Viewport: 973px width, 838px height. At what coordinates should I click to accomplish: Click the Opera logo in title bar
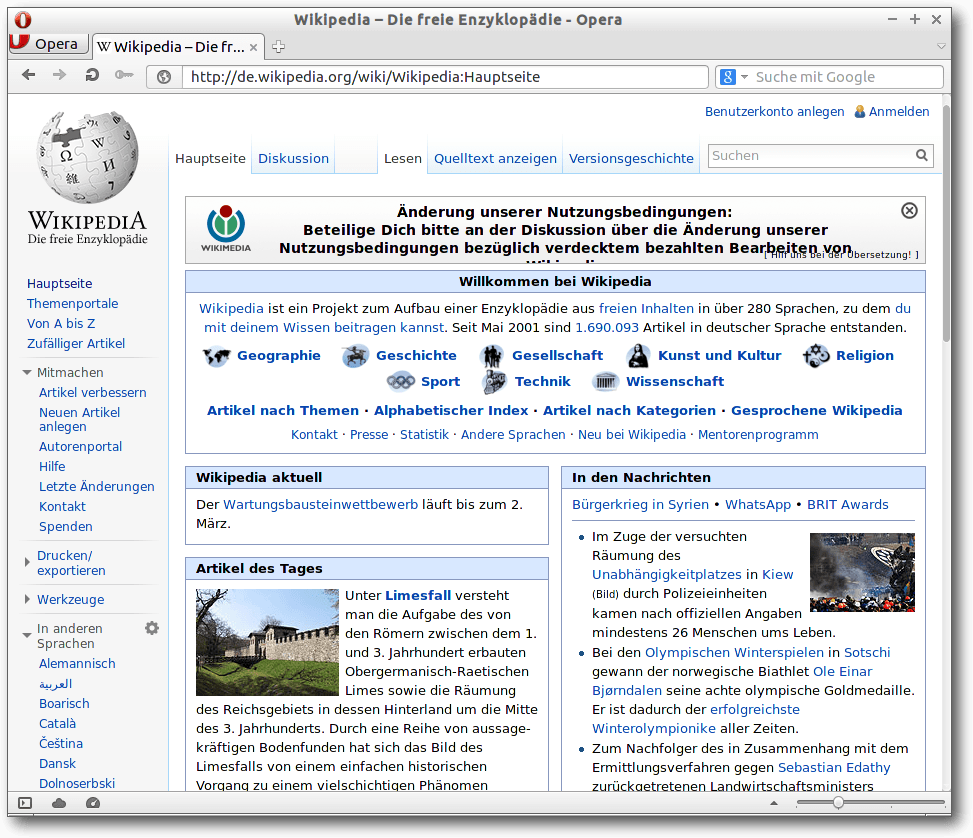[x=23, y=20]
